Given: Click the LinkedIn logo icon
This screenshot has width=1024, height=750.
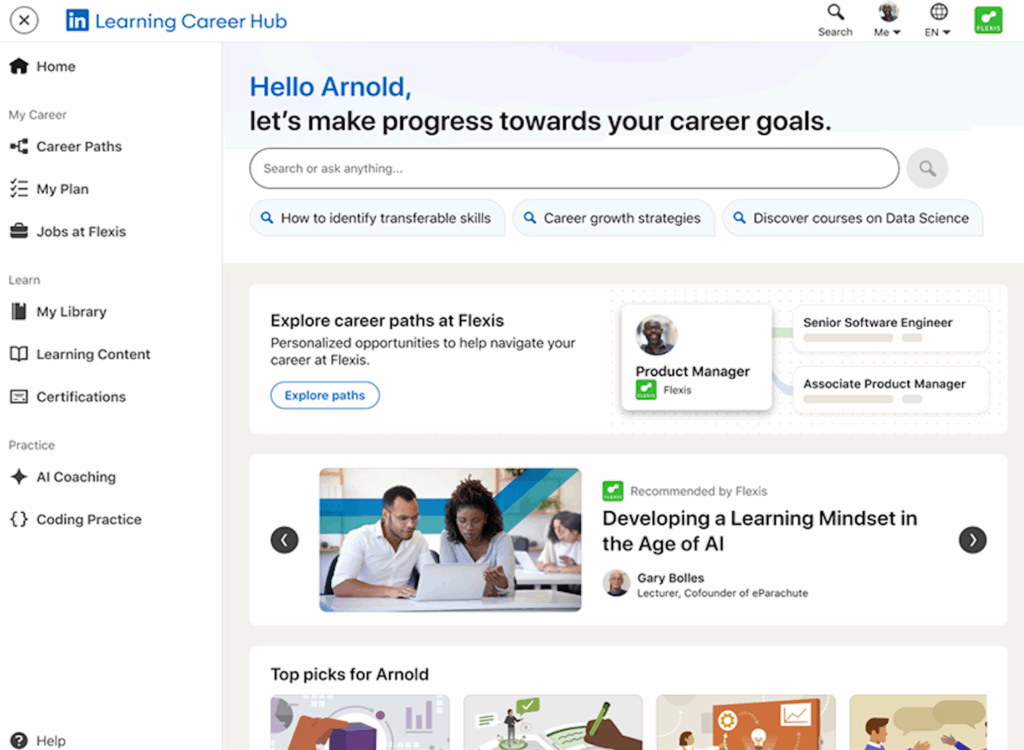Looking at the screenshot, I should [x=77, y=20].
